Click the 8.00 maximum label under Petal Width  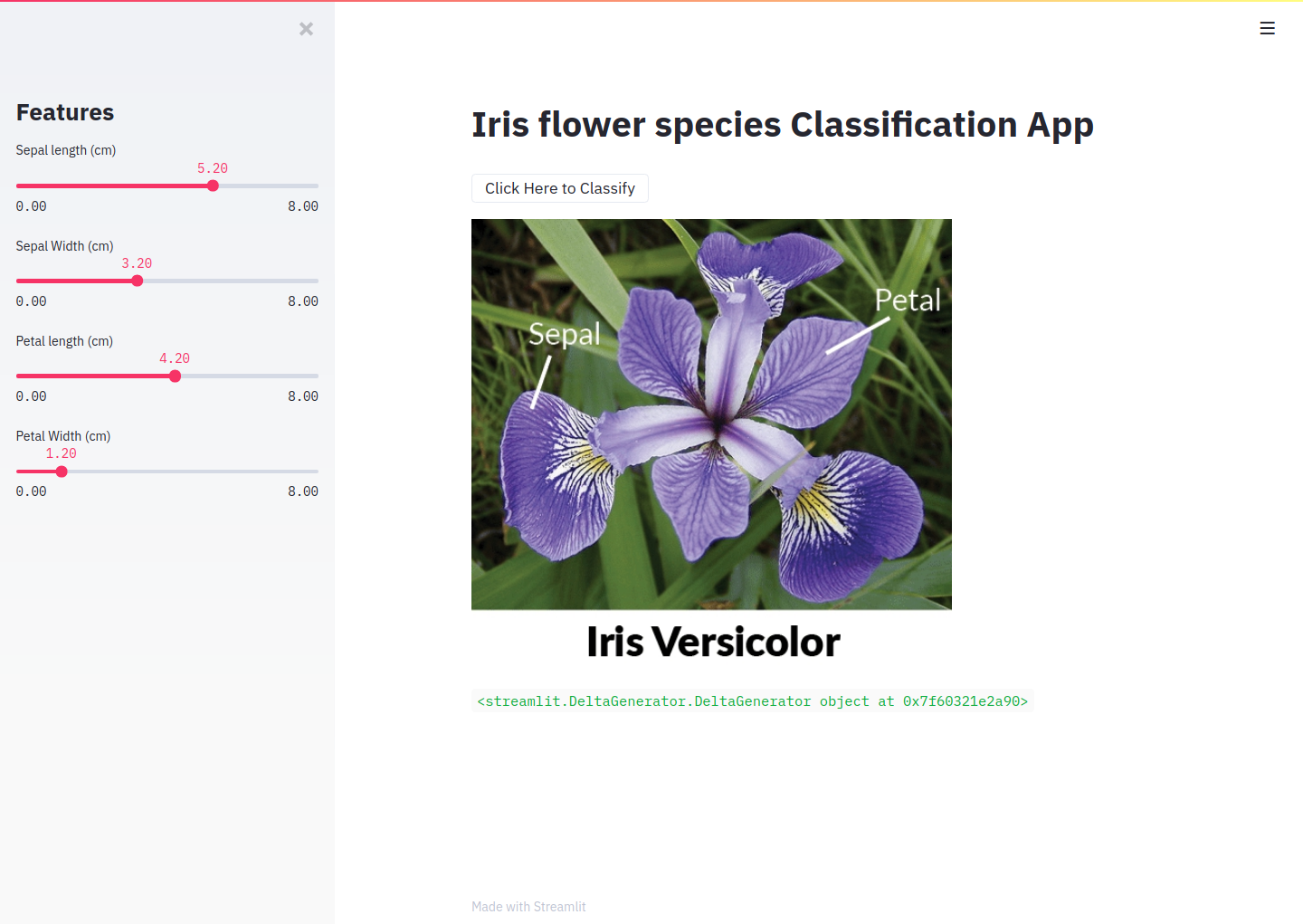click(x=302, y=491)
